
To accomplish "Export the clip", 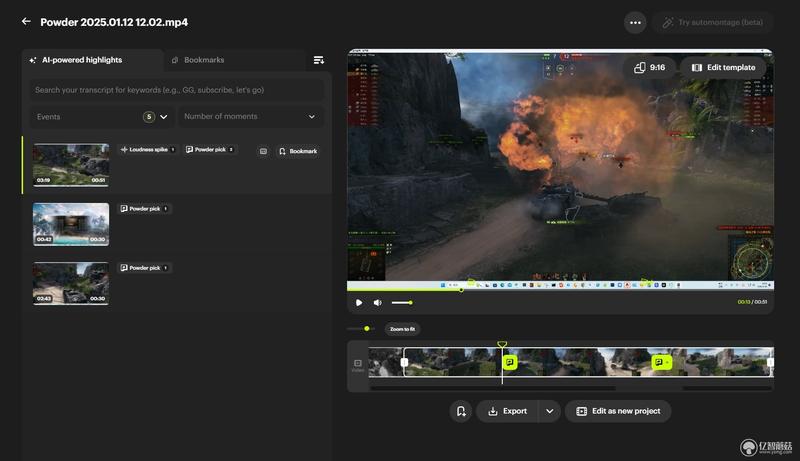I will 507,411.
